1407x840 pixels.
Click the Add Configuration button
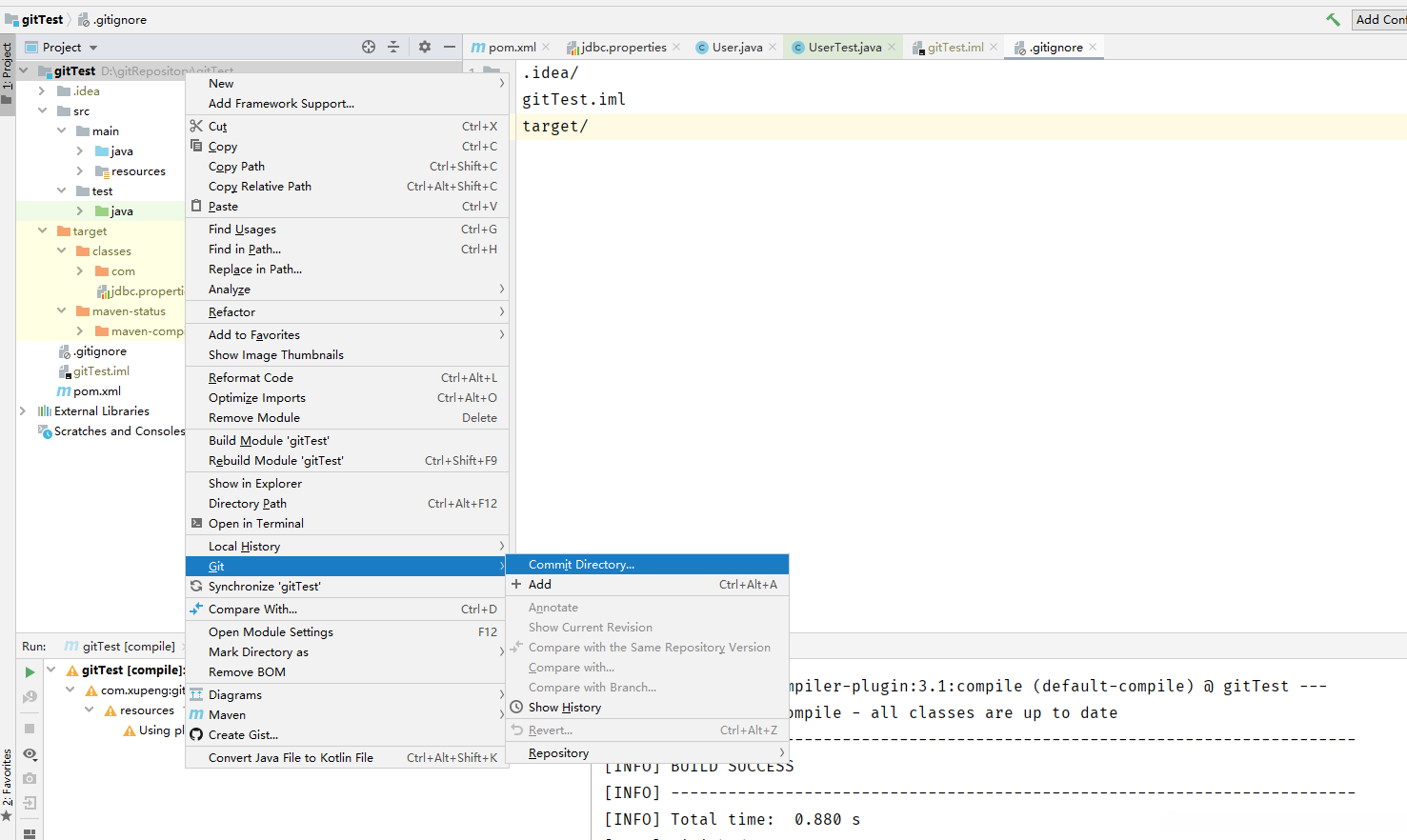[1379, 19]
